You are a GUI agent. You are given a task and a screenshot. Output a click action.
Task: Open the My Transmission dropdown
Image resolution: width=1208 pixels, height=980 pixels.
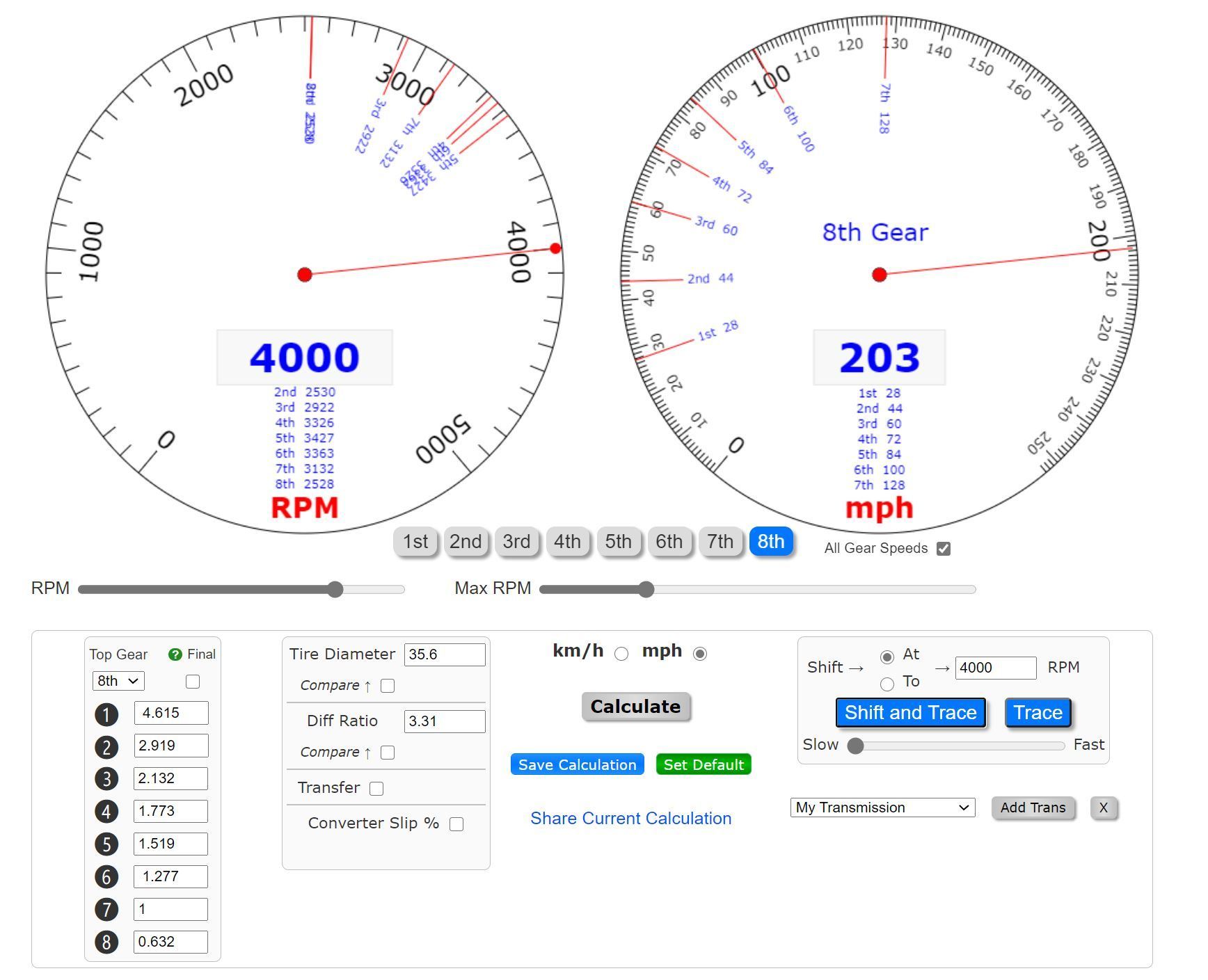point(882,808)
